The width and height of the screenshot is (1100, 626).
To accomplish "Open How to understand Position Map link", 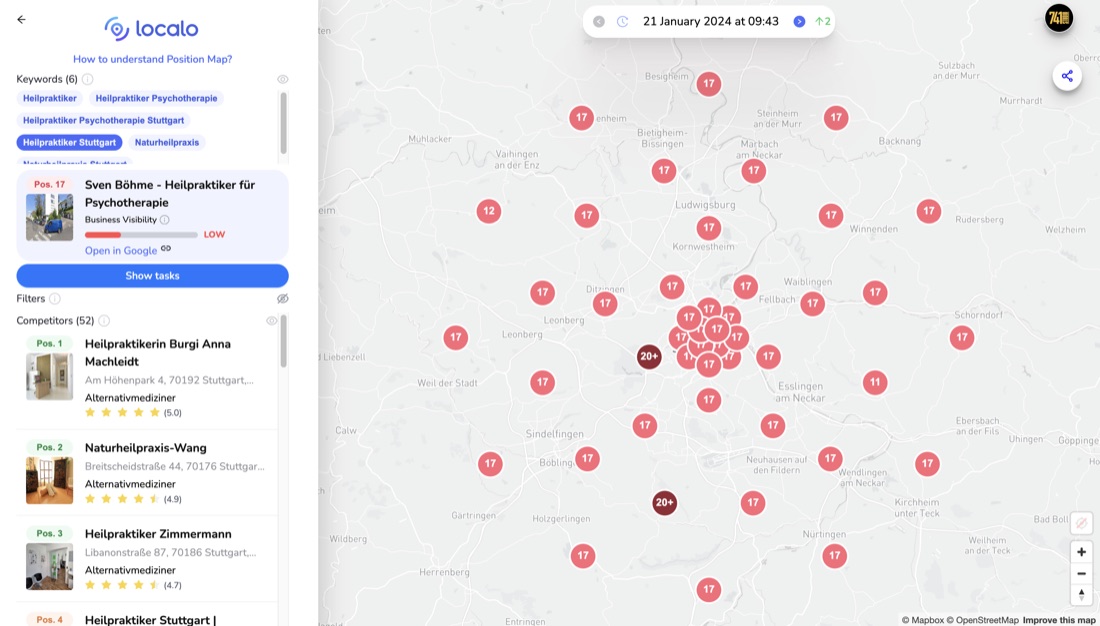I will pos(152,59).
